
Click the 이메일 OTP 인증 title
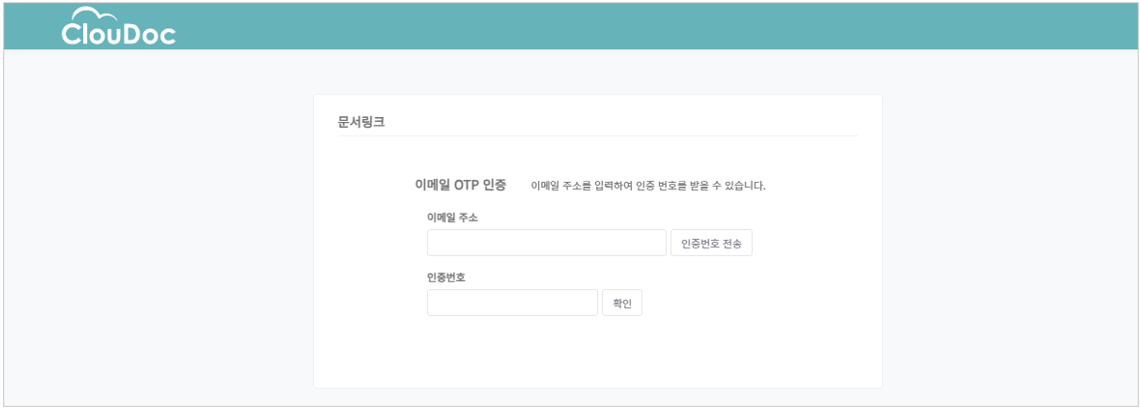click(x=460, y=185)
